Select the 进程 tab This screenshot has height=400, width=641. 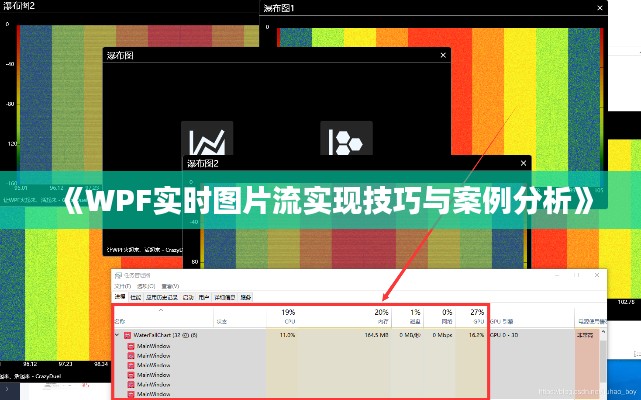pyautogui.click(x=120, y=297)
